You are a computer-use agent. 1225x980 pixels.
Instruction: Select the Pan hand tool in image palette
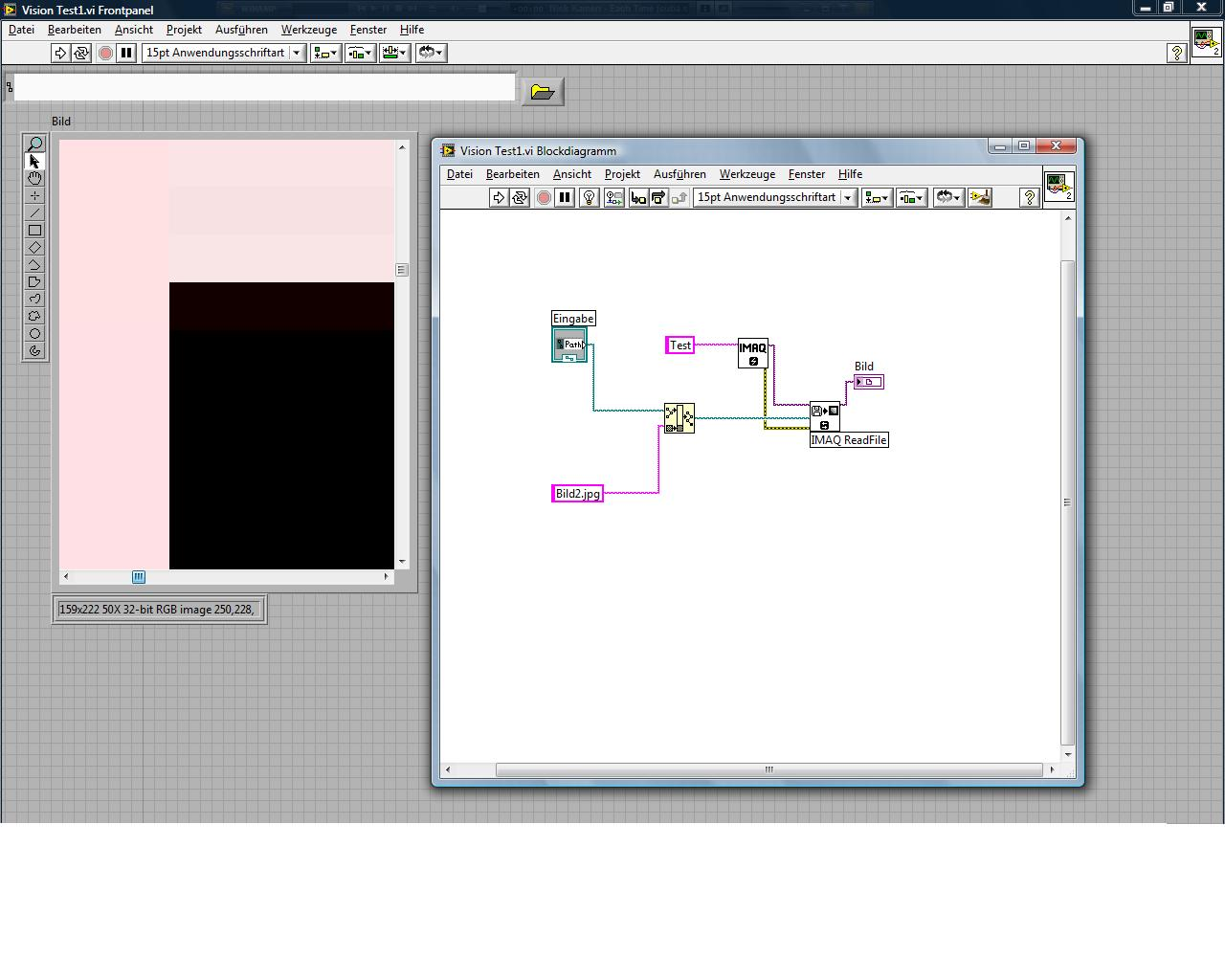(35, 178)
